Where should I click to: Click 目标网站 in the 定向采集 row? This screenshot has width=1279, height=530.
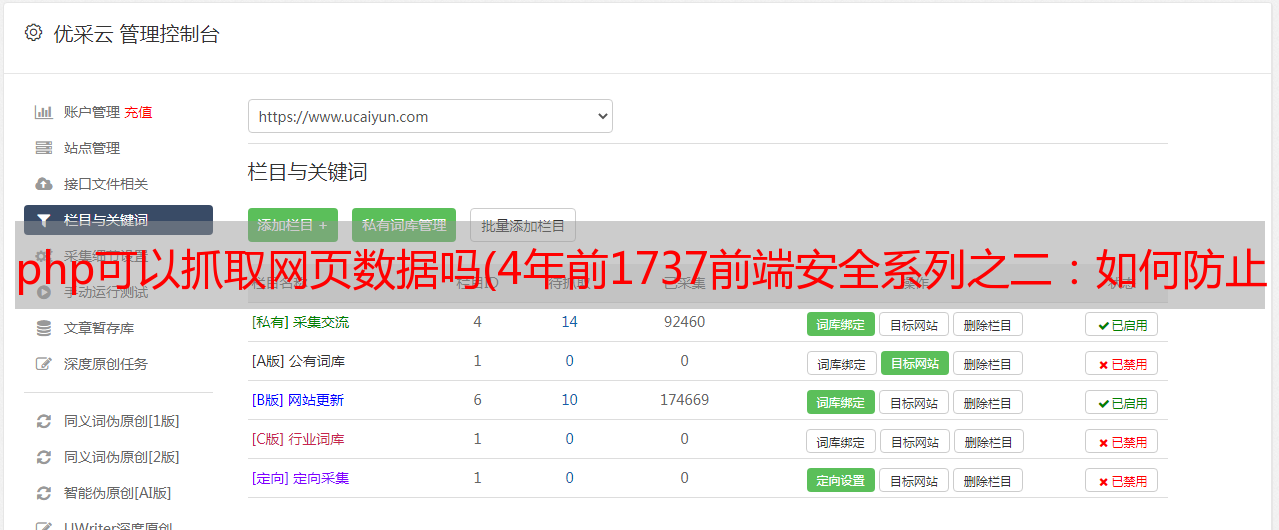click(x=914, y=480)
